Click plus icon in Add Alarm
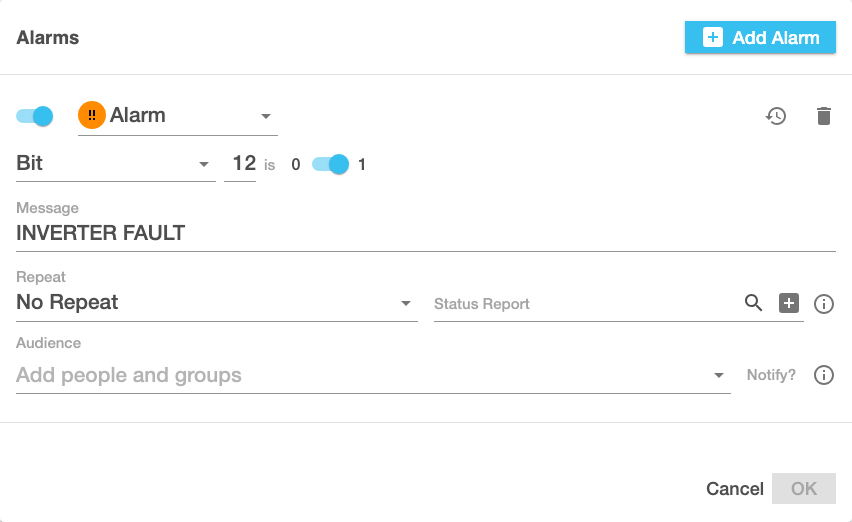The height and width of the screenshot is (522, 852). point(712,38)
